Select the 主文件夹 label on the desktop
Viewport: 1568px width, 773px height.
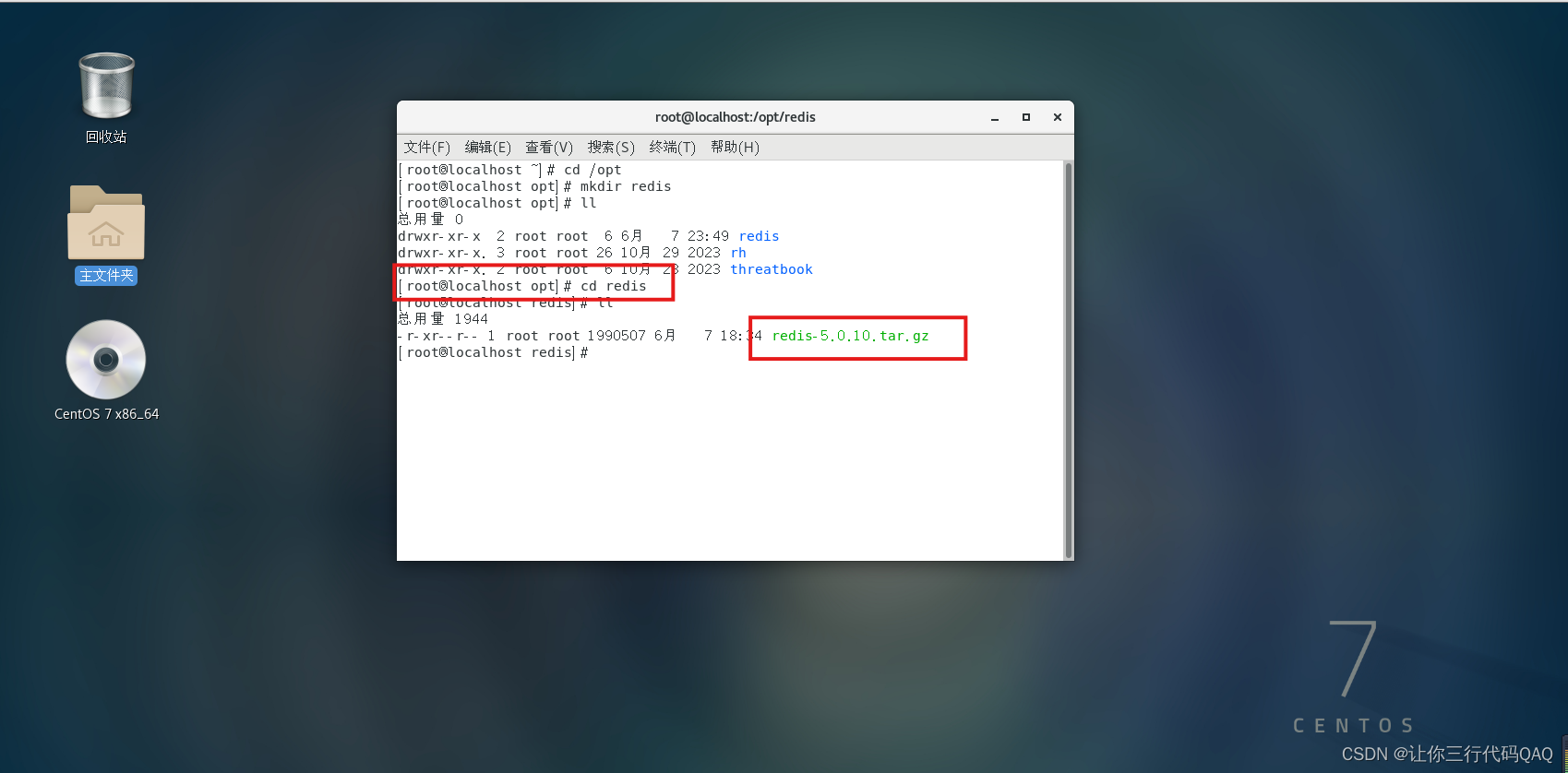[106, 276]
